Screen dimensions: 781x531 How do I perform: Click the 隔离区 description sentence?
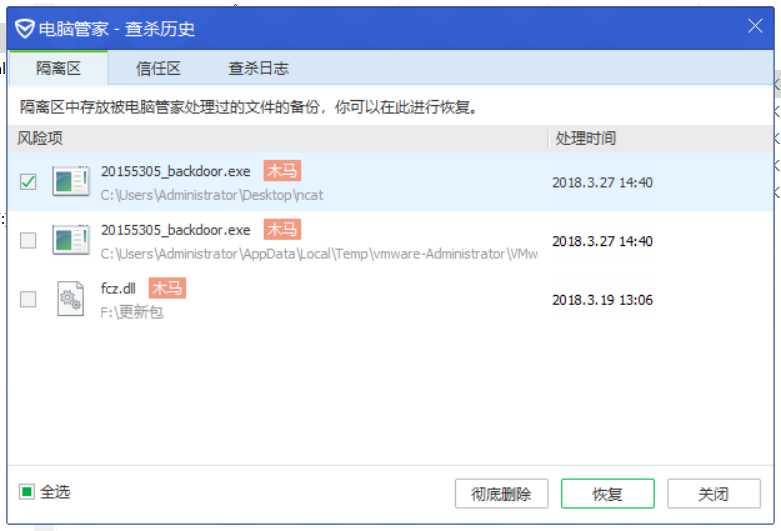pyautogui.click(x=249, y=107)
